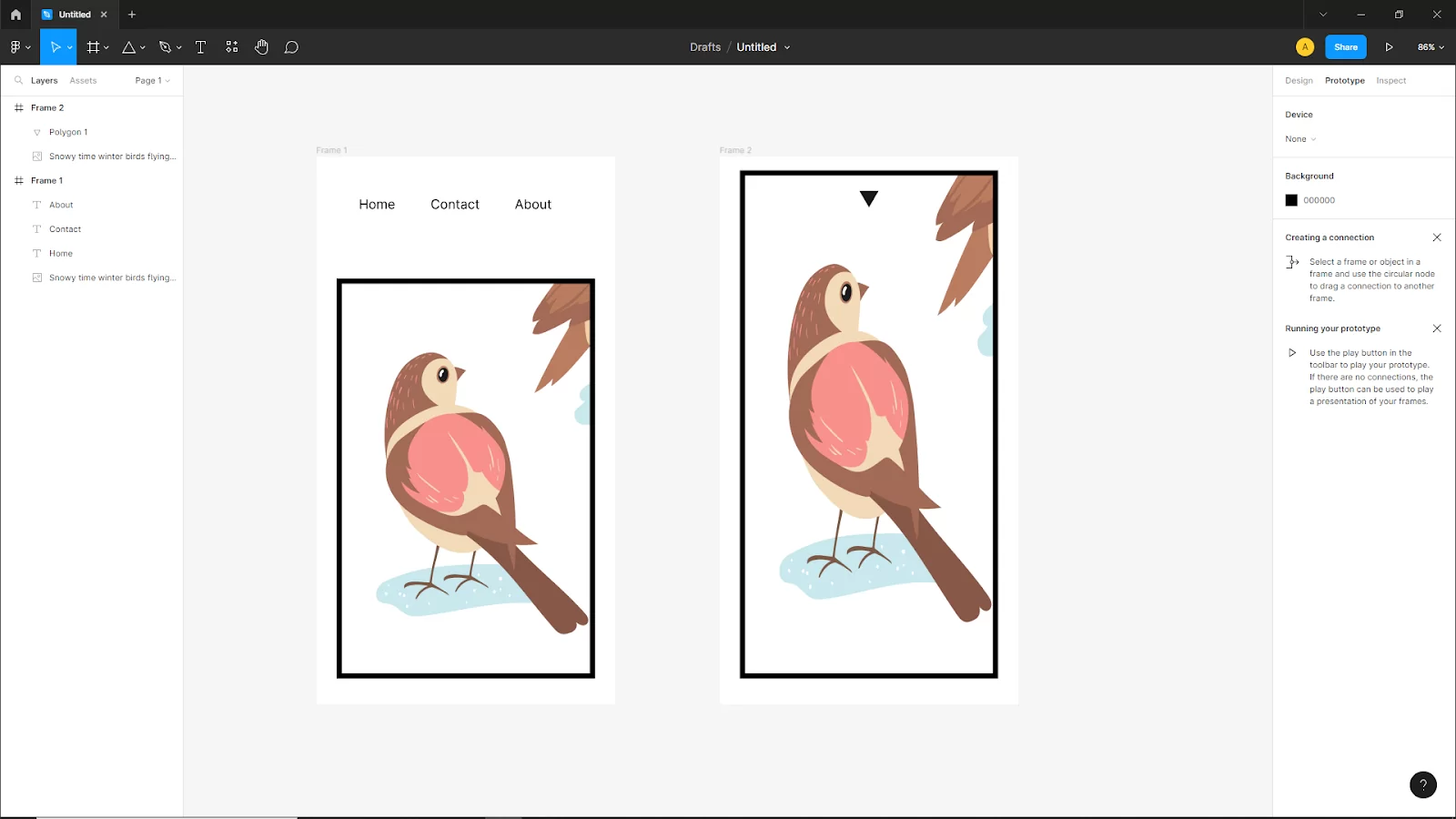Image resolution: width=1456 pixels, height=819 pixels.
Task: Click the black triangle polygon in Frame 2
Action: [x=869, y=198]
